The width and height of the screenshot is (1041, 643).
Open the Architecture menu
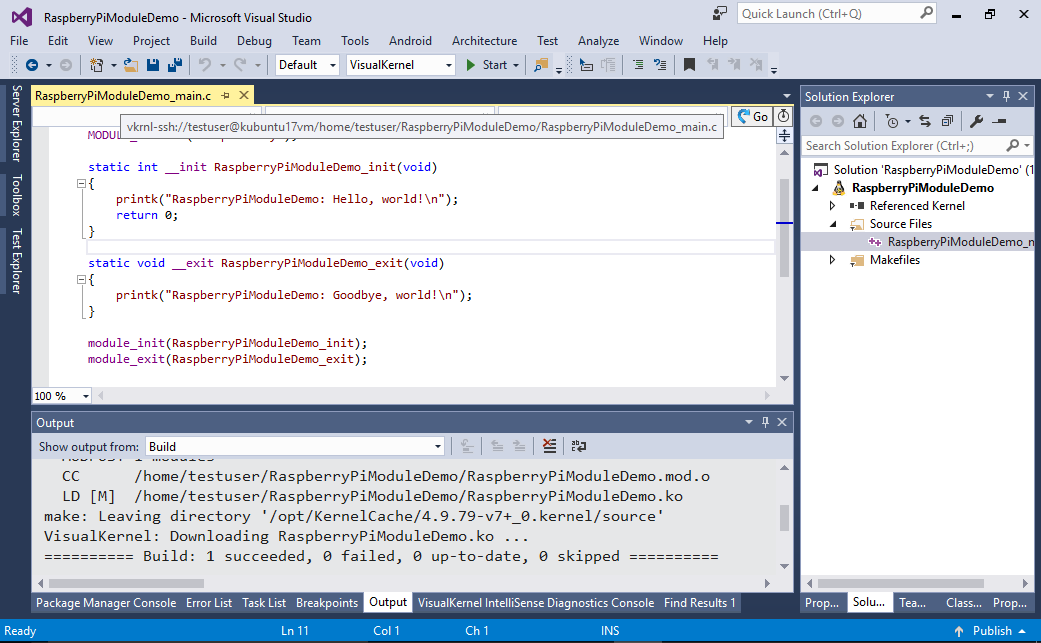pyautogui.click(x=485, y=40)
